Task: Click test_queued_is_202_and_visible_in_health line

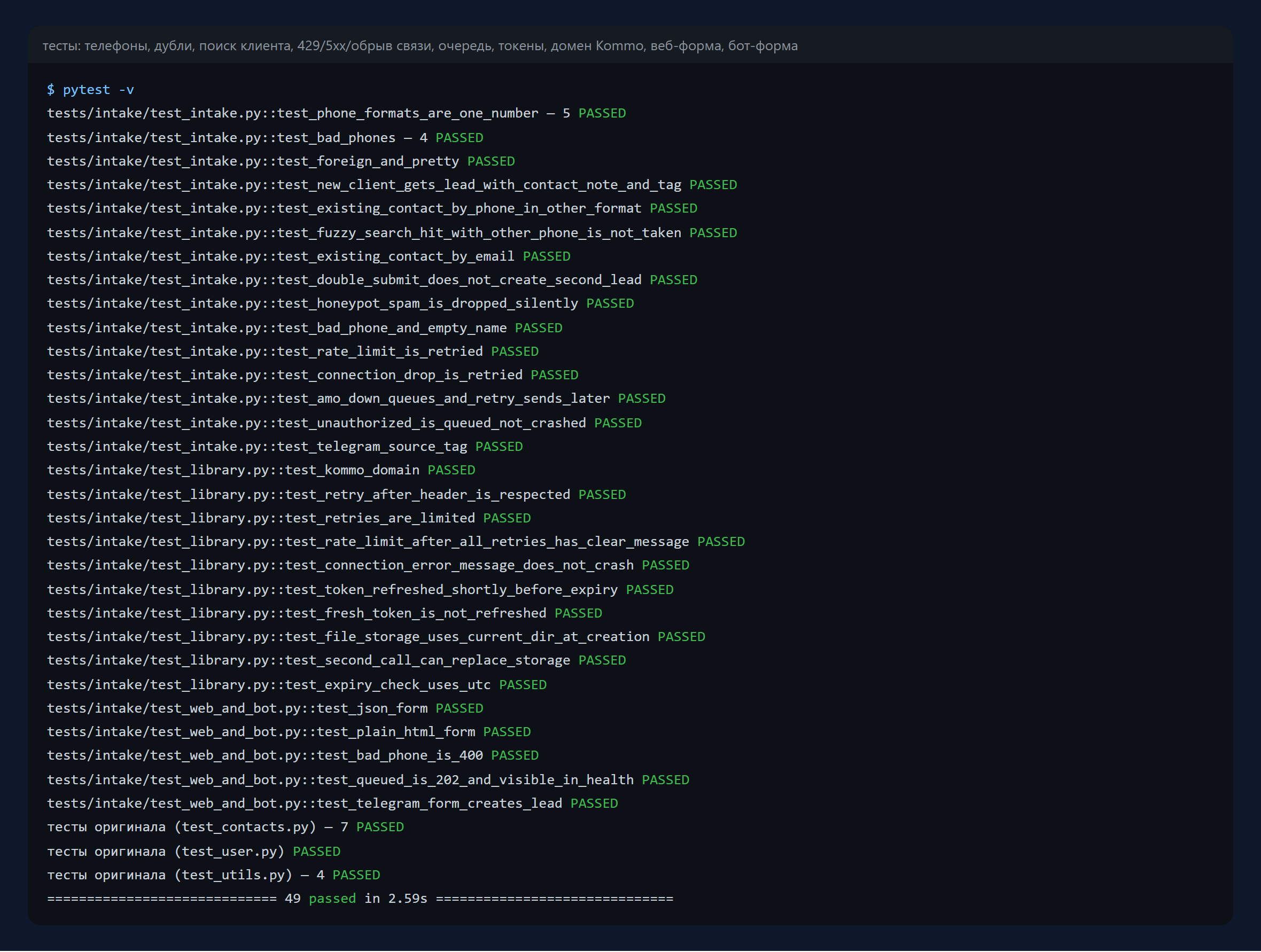Action: coord(368,780)
